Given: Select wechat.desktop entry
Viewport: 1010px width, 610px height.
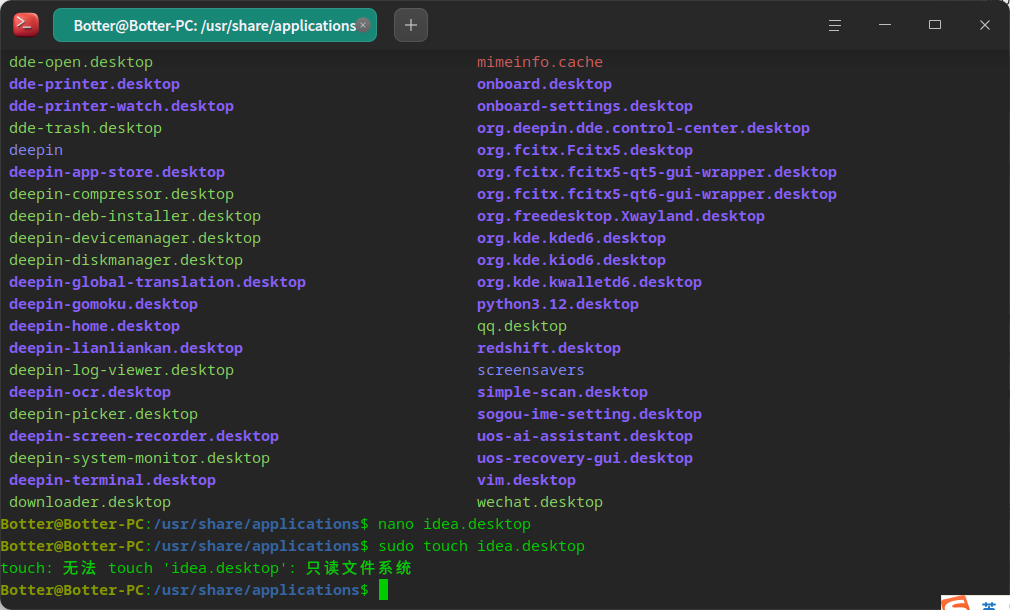Looking at the screenshot, I should click(540, 502).
